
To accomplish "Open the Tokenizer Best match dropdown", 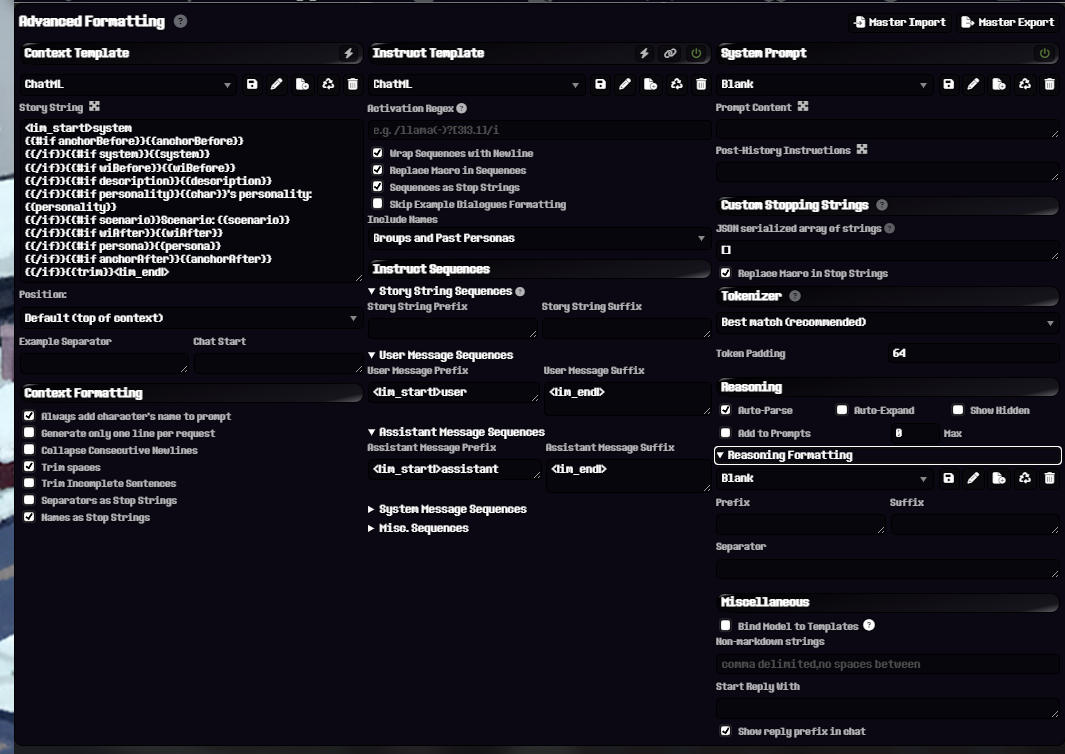I will click(888, 322).
